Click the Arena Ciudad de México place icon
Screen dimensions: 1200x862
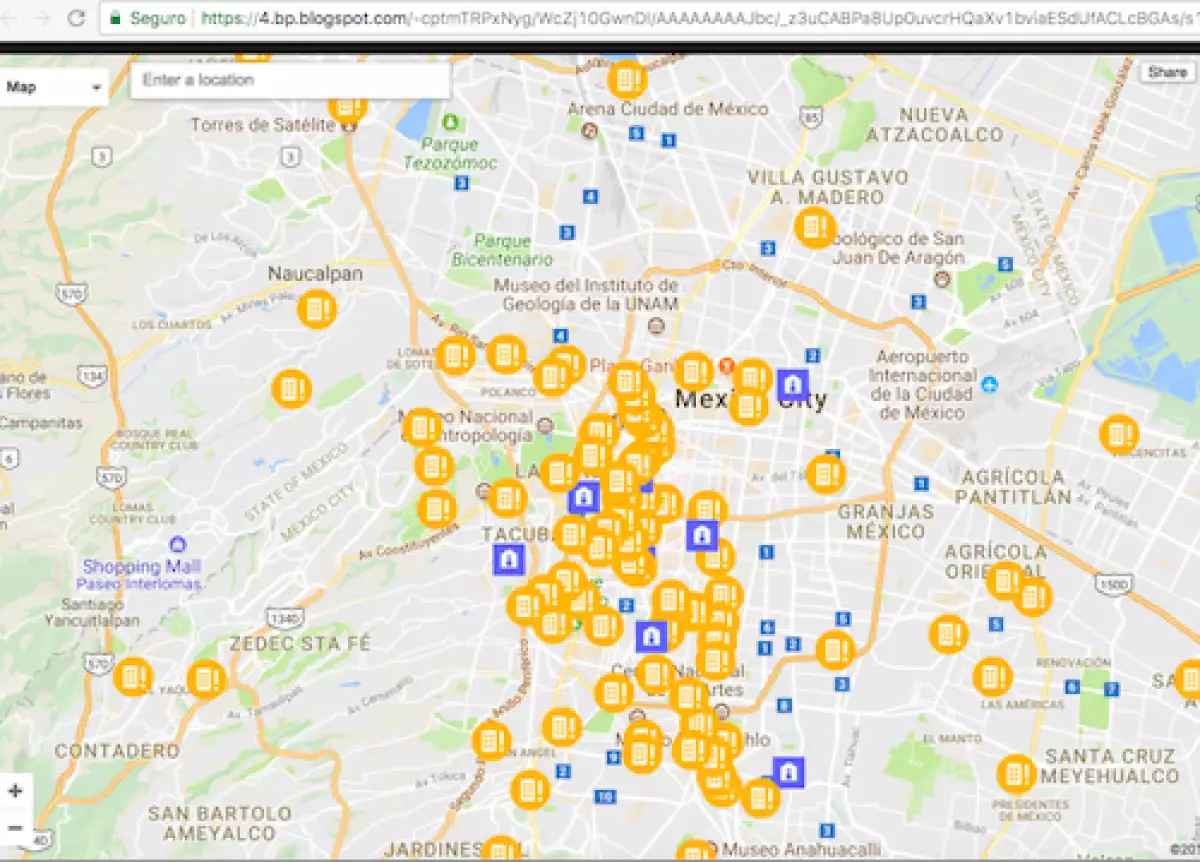click(x=590, y=130)
